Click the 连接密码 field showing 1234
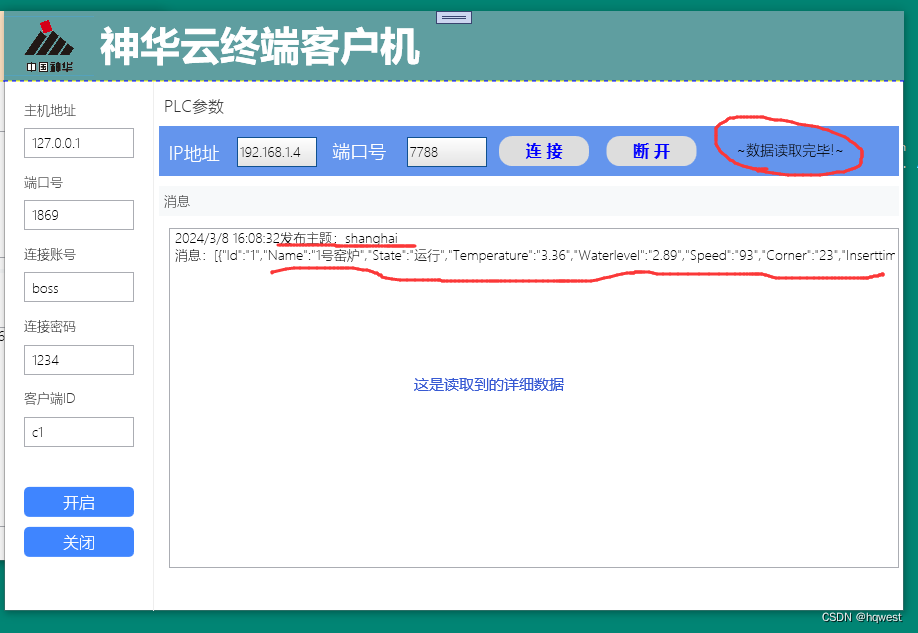Image resolution: width=918 pixels, height=633 pixels. click(x=78, y=360)
